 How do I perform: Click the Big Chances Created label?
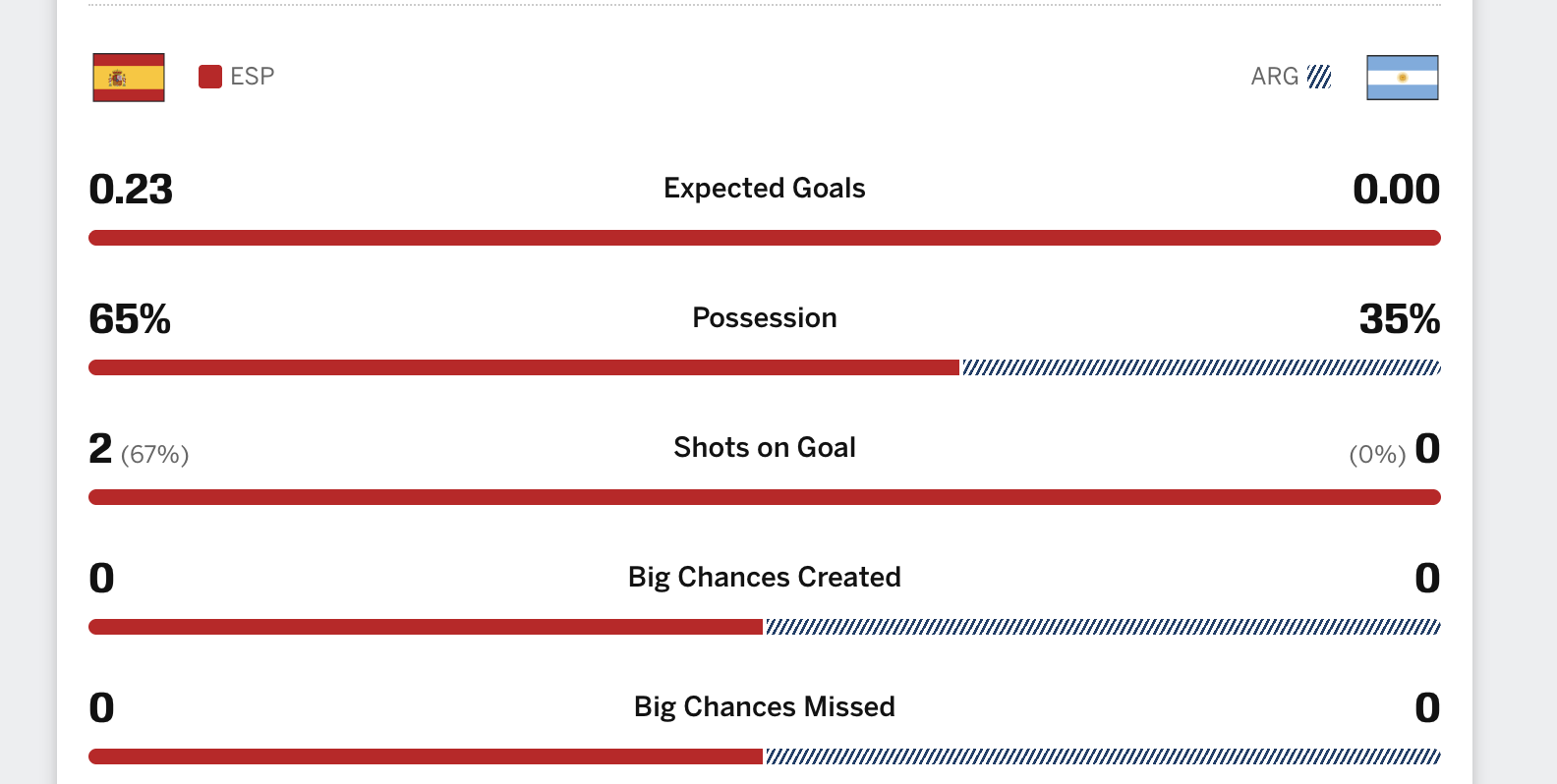tap(765, 577)
